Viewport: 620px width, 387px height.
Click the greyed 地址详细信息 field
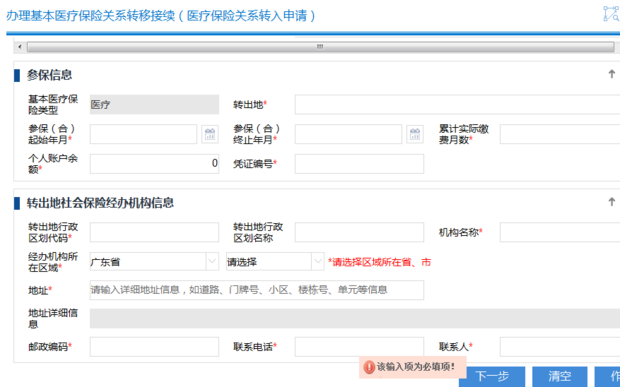tap(355, 319)
